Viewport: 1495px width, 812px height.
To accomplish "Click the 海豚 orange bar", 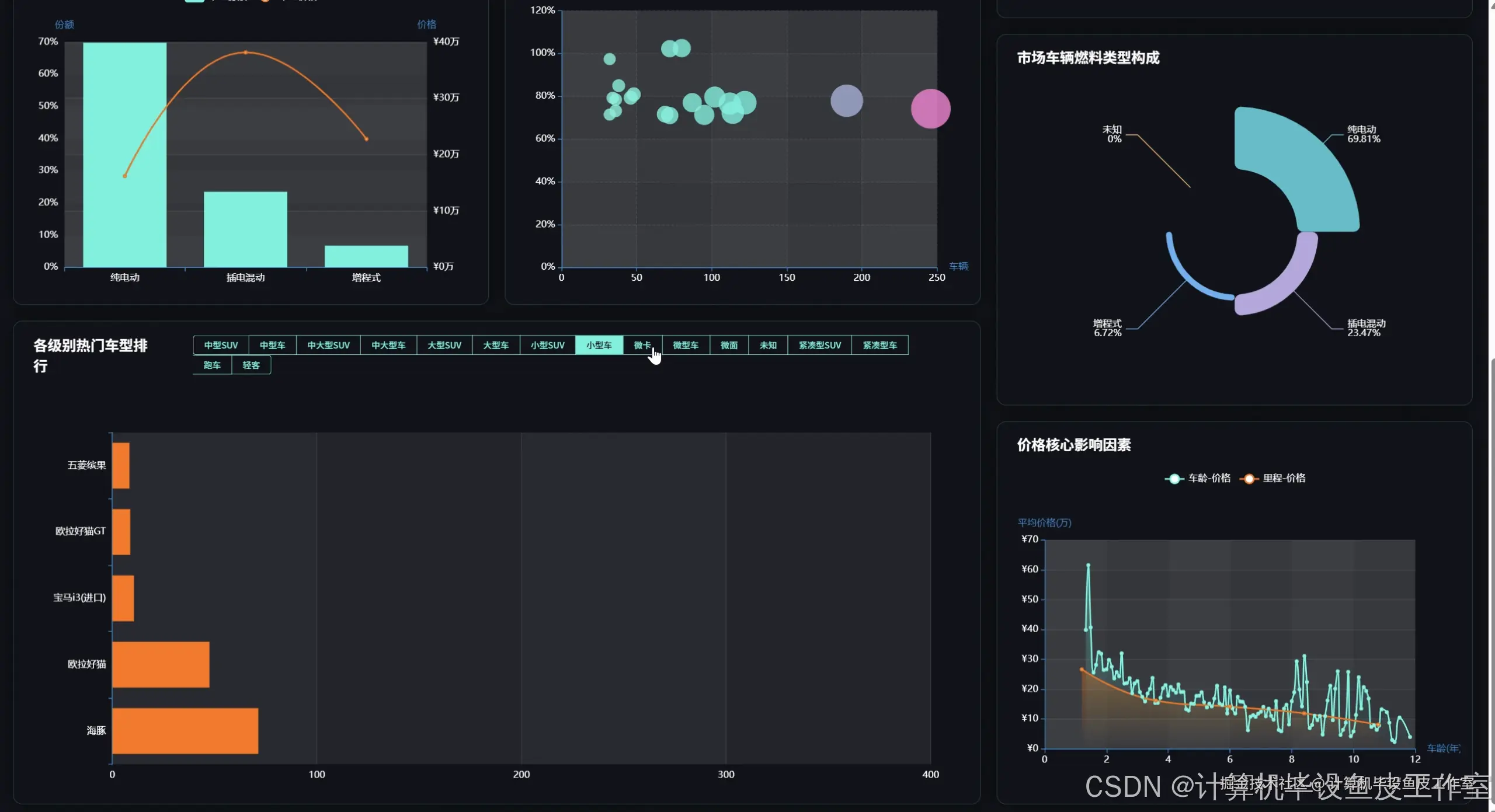I will coord(185,730).
